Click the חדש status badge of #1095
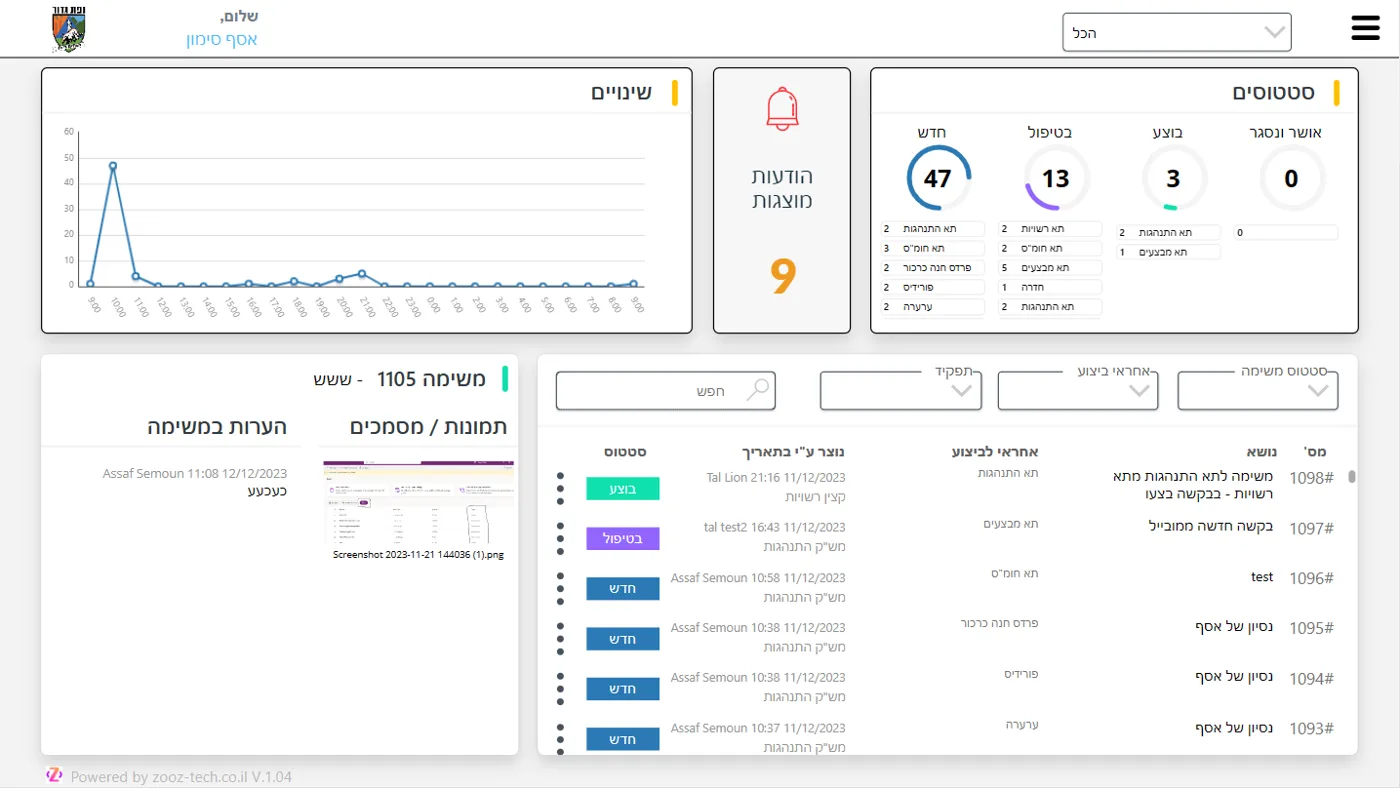Image resolution: width=1400 pixels, height=788 pixels. 623,638
